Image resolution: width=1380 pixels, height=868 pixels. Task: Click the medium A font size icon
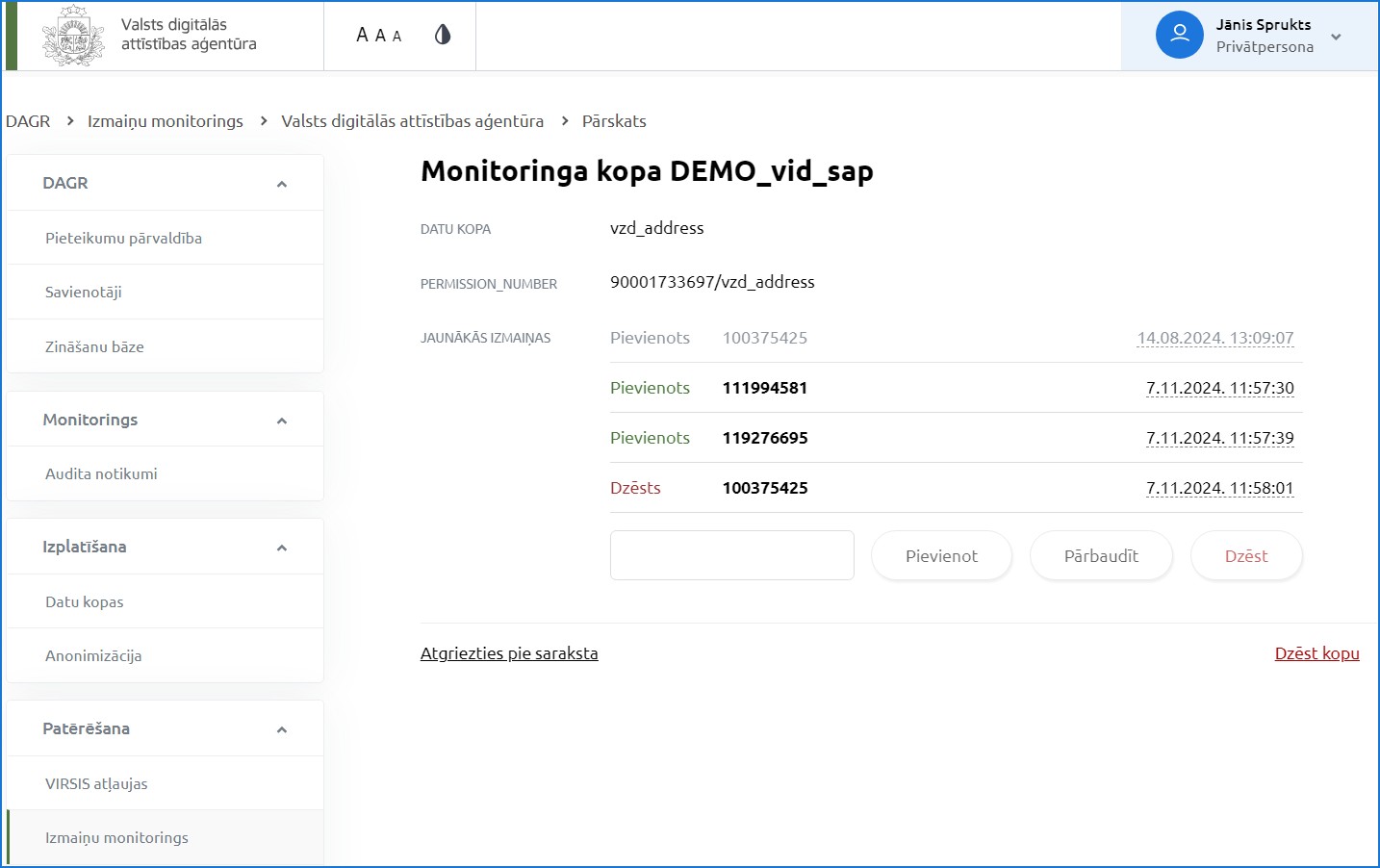(x=380, y=36)
